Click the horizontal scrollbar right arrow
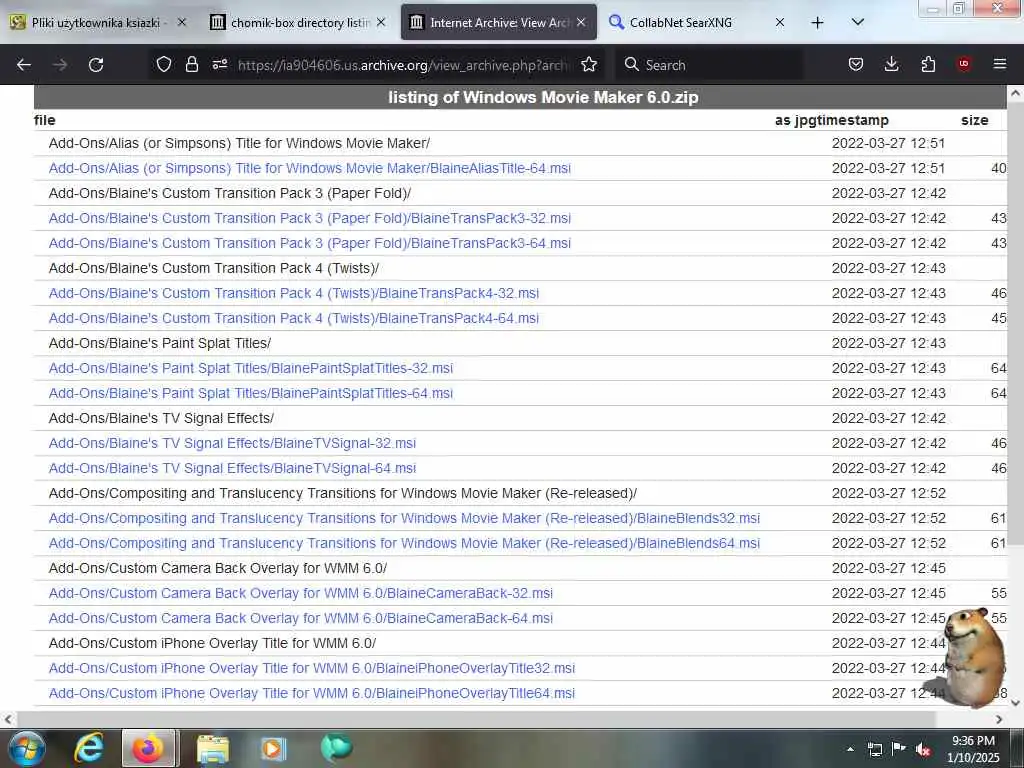 (x=999, y=719)
